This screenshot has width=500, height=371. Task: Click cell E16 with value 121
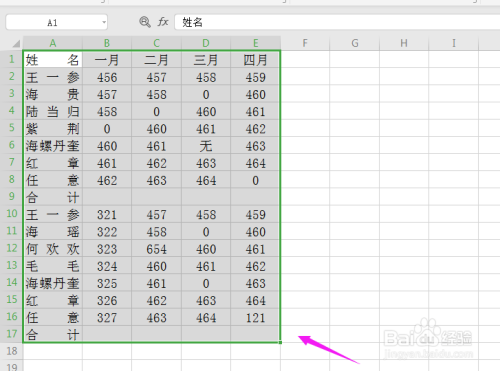click(x=255, y=317)
